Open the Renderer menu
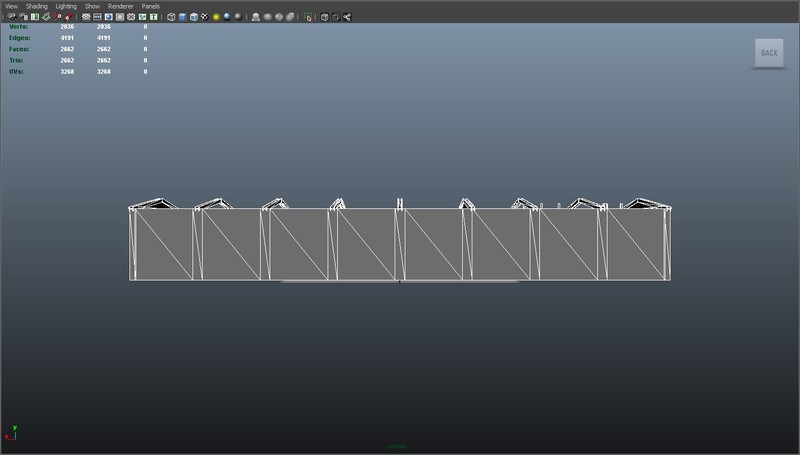 coord(120,6)
